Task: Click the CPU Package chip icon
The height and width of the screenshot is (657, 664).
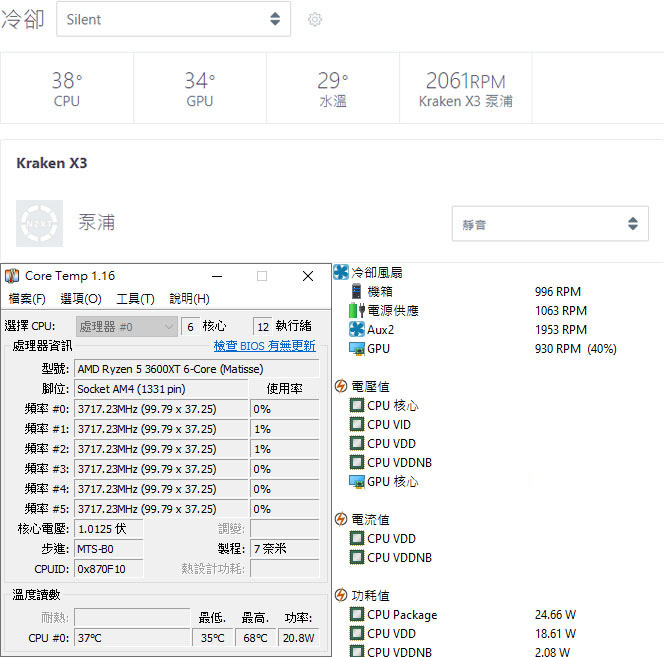Action: point(357,614)
